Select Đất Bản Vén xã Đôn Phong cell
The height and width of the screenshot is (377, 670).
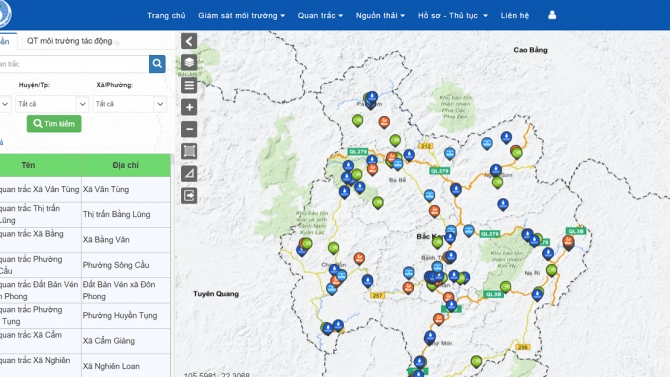[126, 290]
